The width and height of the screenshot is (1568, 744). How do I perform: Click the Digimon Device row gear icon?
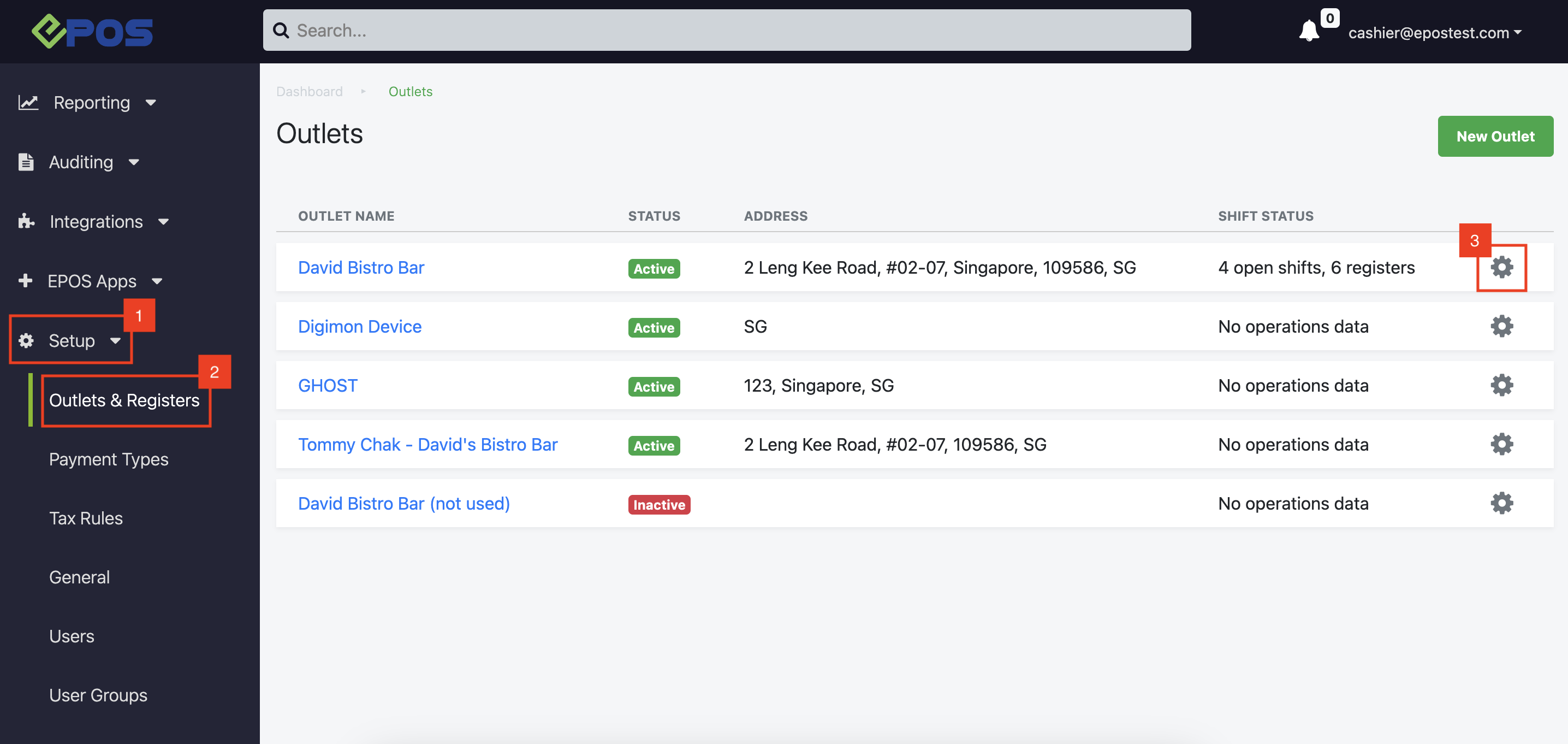coord(1501,326)
